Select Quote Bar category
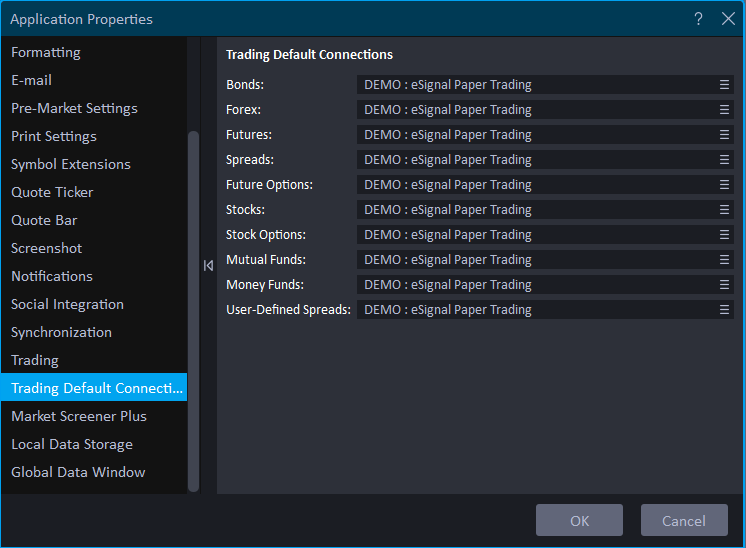Image resolution: width=746 pixels, height=548 pixels. (x=94, y=220)
